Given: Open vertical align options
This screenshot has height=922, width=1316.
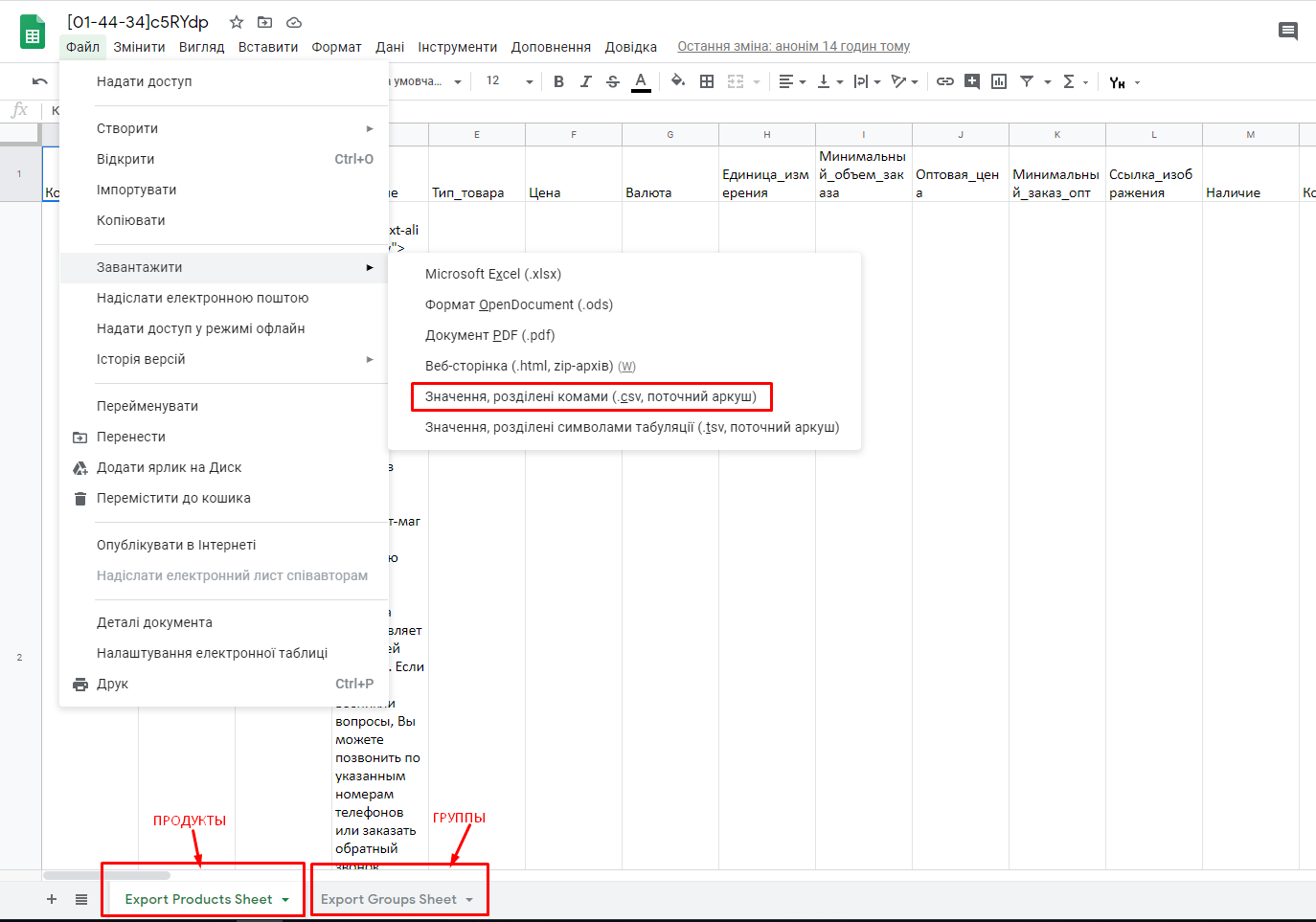Looking at the screenshot, I should click(829, 81).
